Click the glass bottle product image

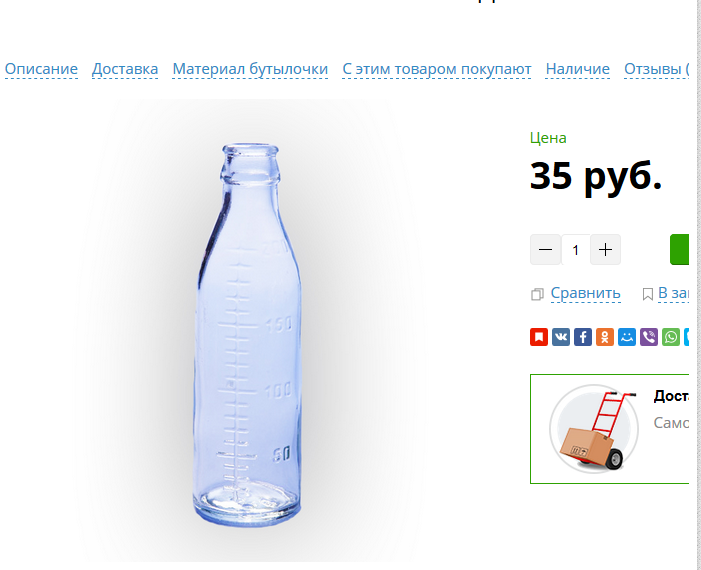click(247, 335)
